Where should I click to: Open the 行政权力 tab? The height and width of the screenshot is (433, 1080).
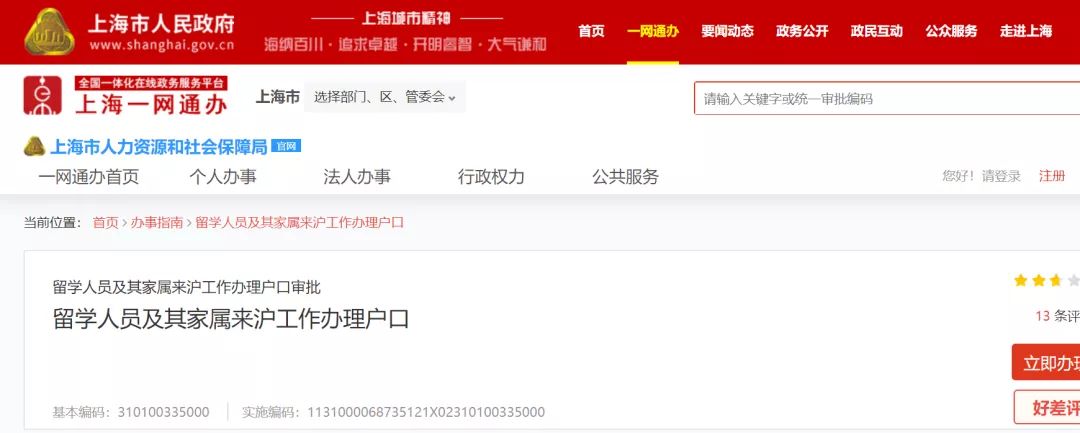pyautogui.click(x=492, y=177)
